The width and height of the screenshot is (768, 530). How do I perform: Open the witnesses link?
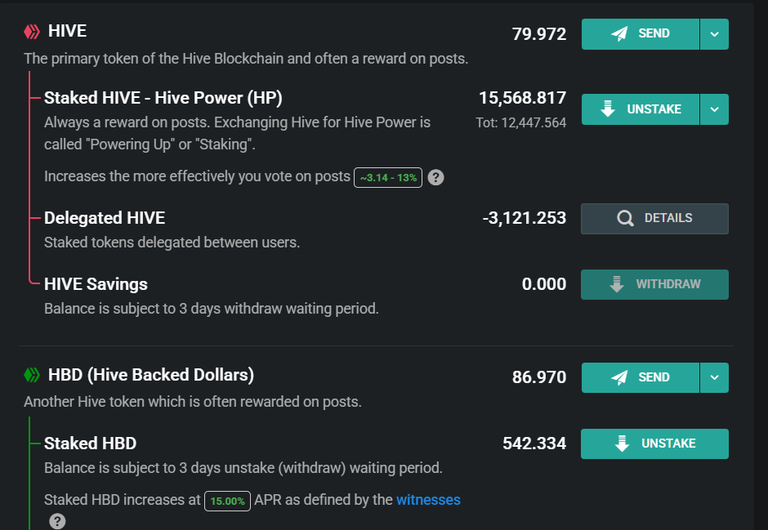(428, 500)
